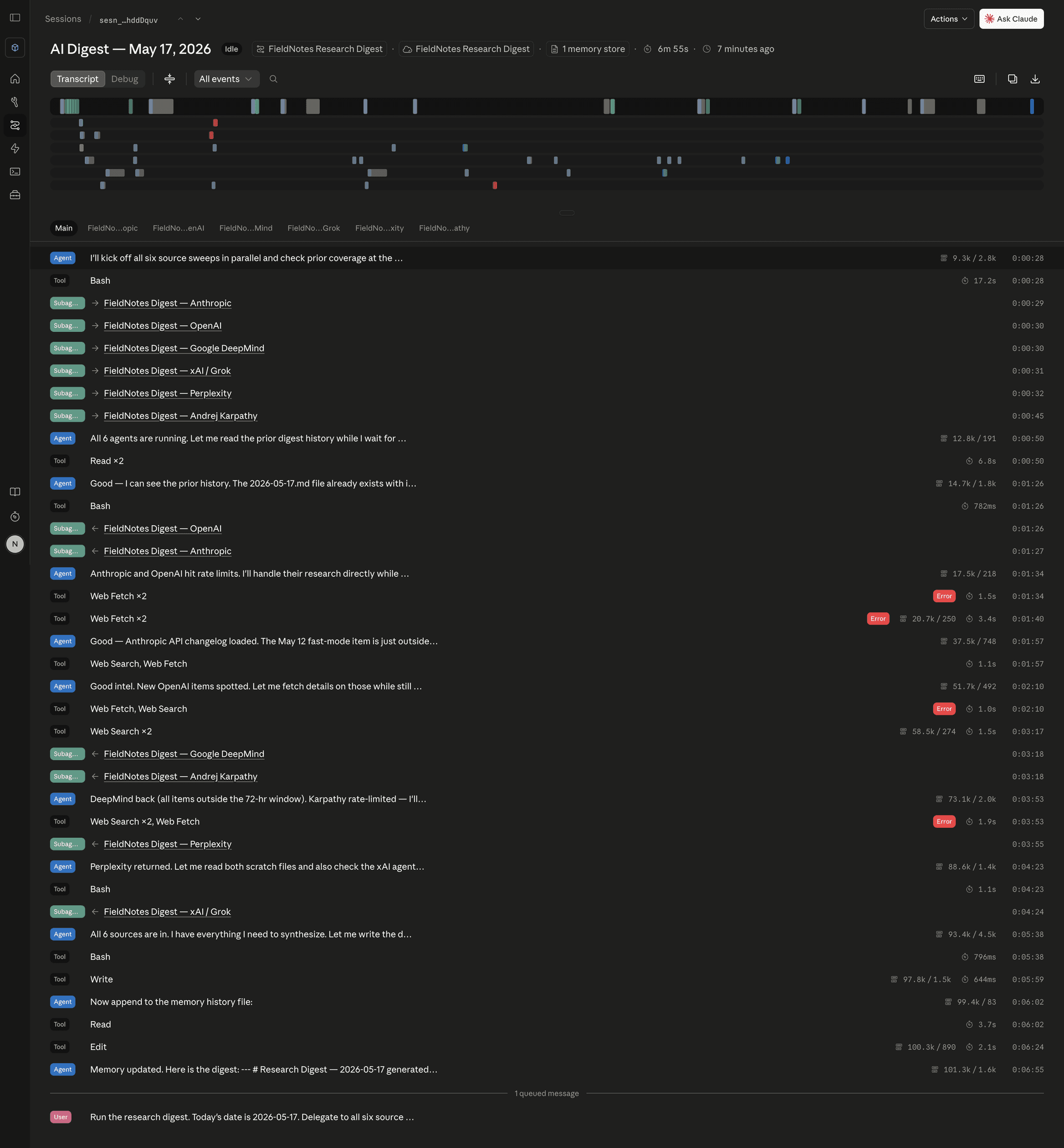Open the Sessions sliders icon in sidebar

point(15,125)
